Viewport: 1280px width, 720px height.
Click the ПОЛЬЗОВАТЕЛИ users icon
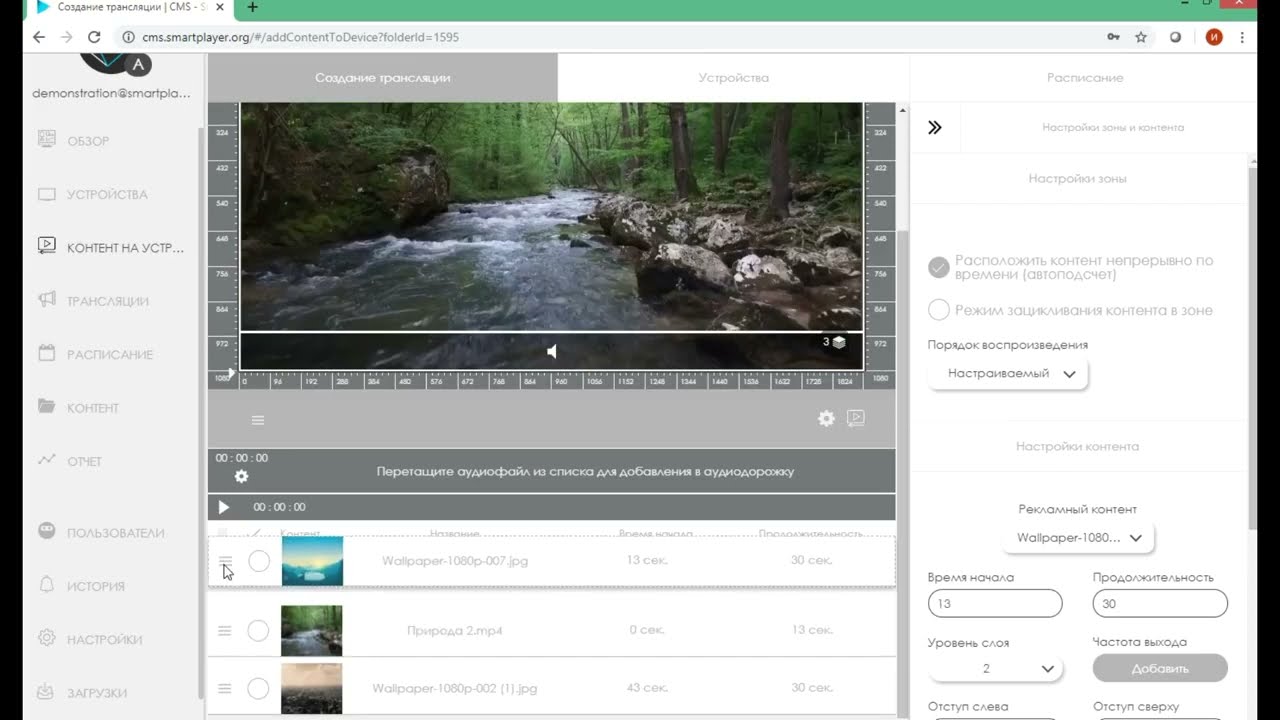click(x=47, y=531)
